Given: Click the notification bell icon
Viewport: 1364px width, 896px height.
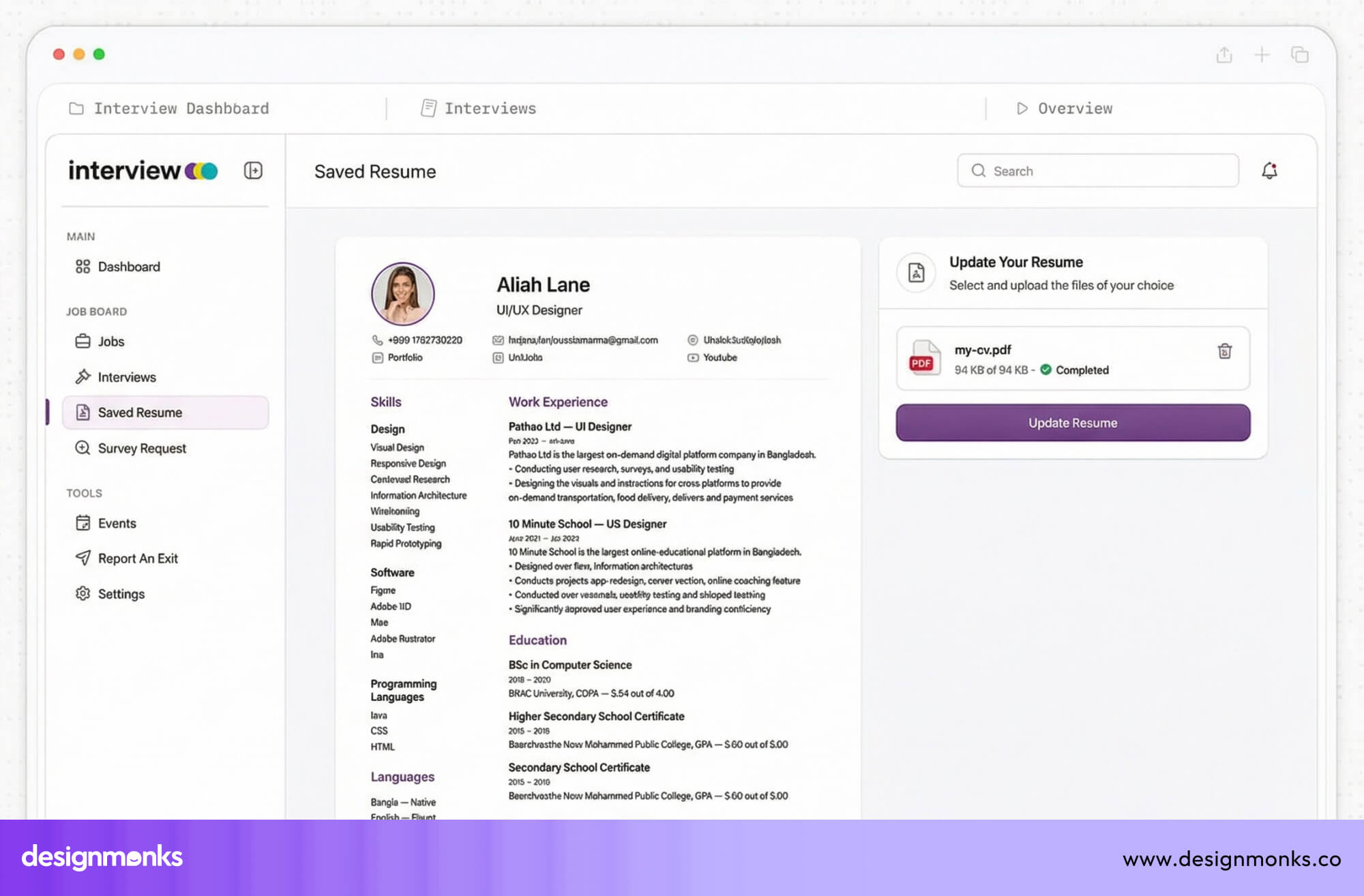Looking at the screenshot, I should click(x=1270, y=171).
